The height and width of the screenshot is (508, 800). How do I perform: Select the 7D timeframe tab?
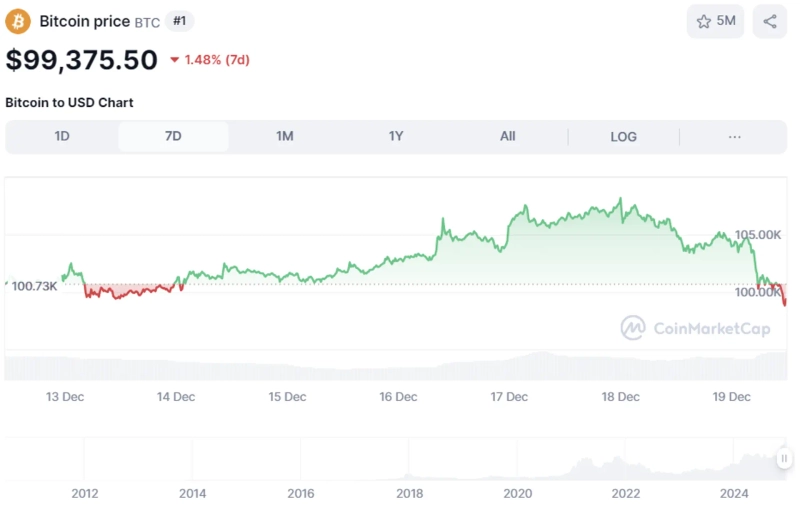click(173, 137)
